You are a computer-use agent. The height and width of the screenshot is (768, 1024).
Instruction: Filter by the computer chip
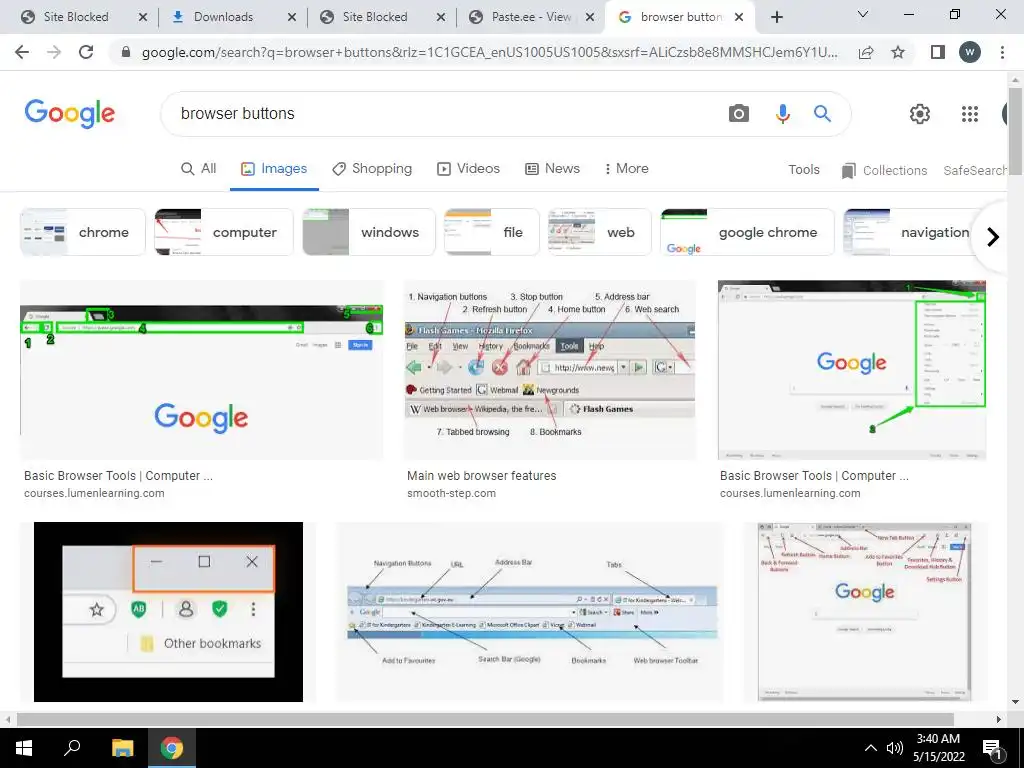click(223, 232)
